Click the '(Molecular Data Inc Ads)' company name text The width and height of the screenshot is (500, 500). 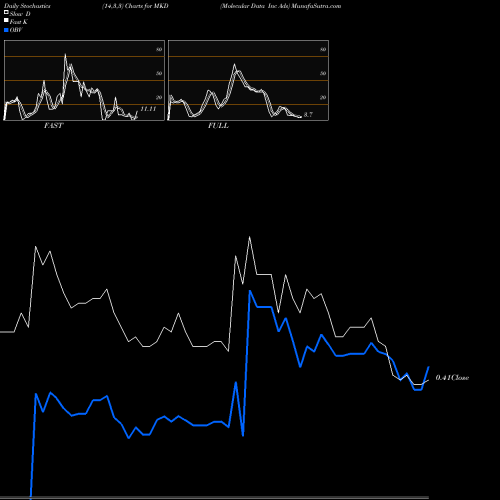[255, 6]
